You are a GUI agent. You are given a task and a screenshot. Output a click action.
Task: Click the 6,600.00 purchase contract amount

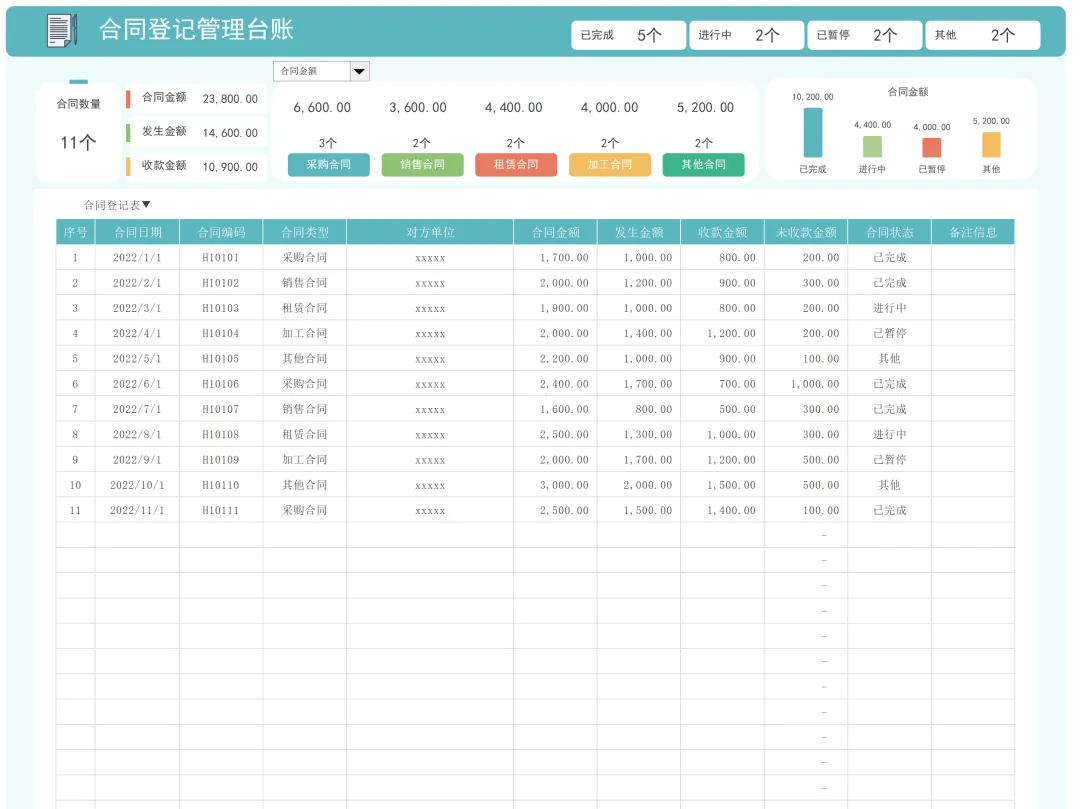(322, 107)
